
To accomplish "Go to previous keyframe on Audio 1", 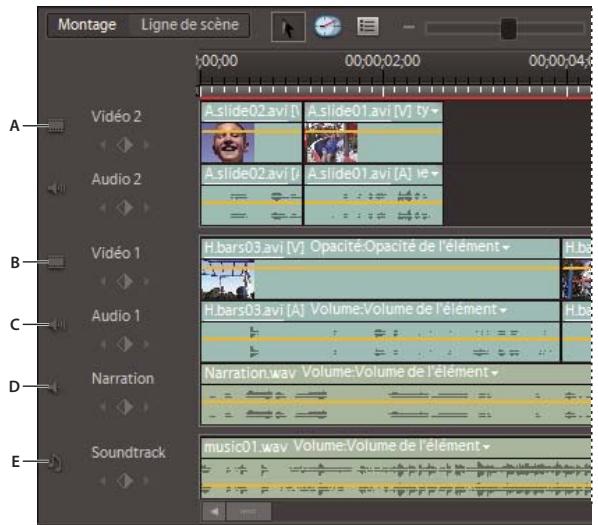I will 102,344.
